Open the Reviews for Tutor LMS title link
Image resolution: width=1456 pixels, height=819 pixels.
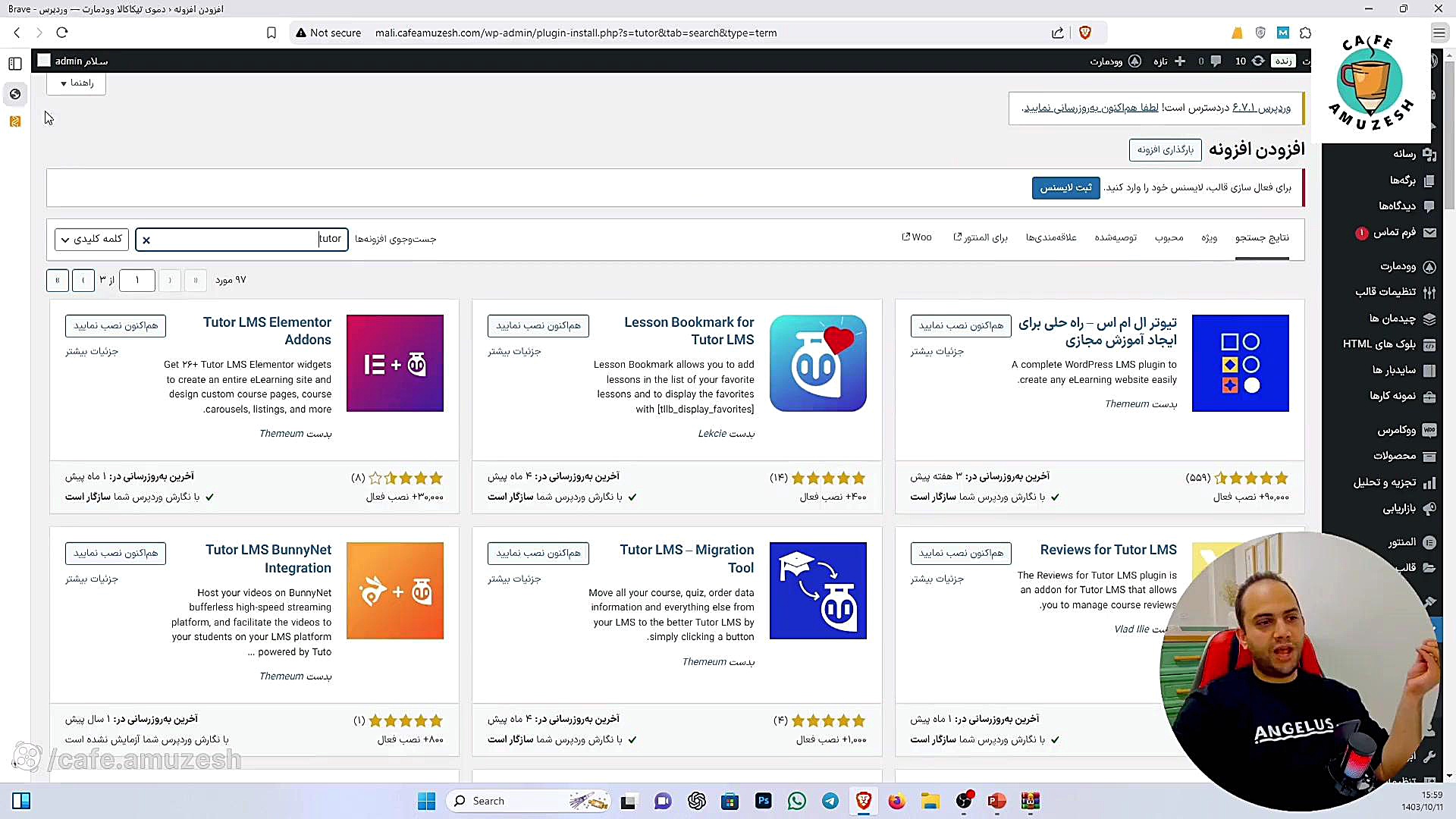click(1108, 550)
